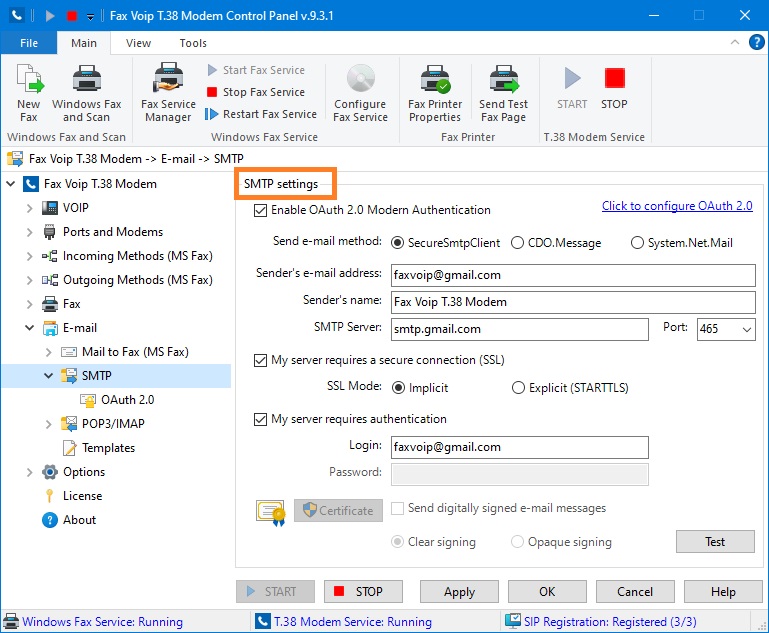Expand Incoming Methods (MS Fax) node
Viewport: 769px width, 633px height.
(30, 256)
